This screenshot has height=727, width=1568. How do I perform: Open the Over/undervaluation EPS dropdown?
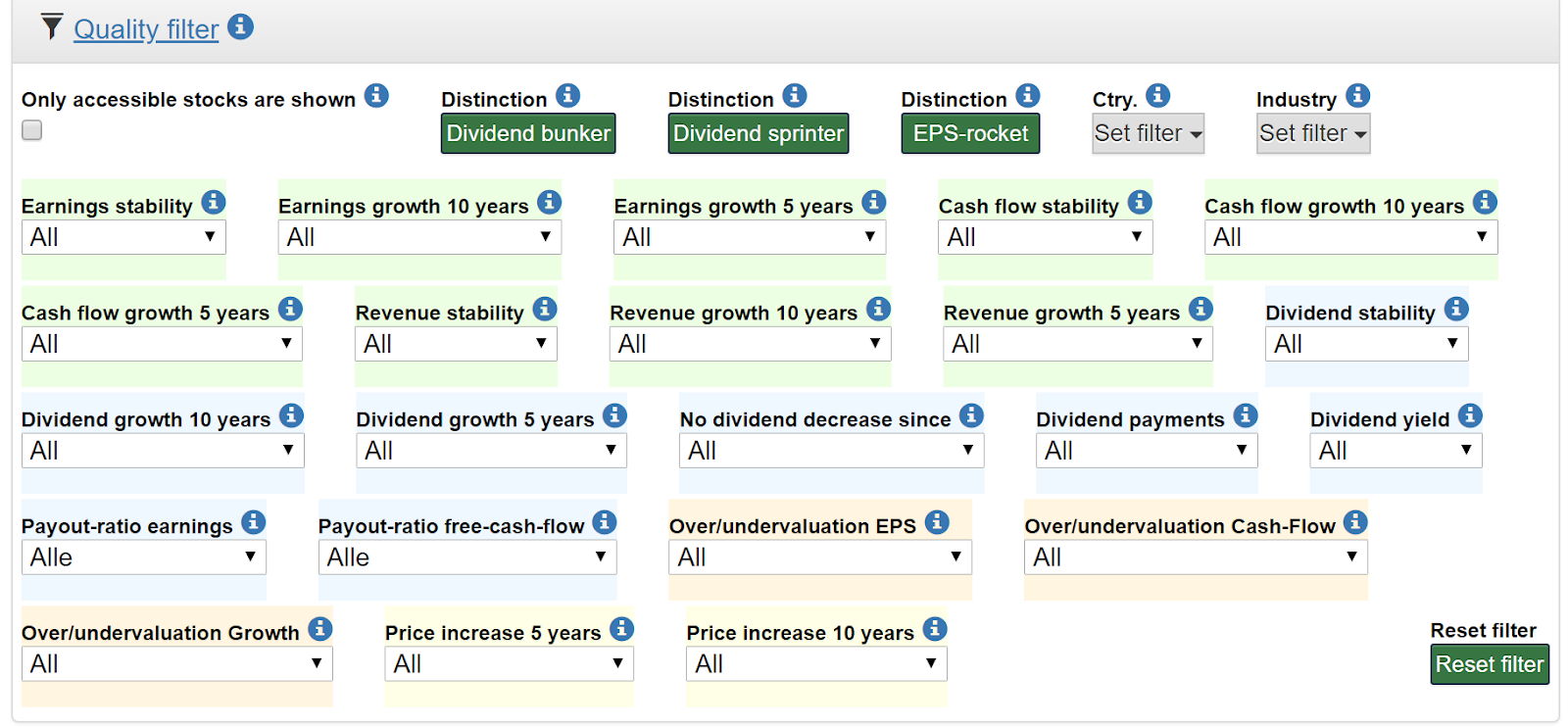819,557
